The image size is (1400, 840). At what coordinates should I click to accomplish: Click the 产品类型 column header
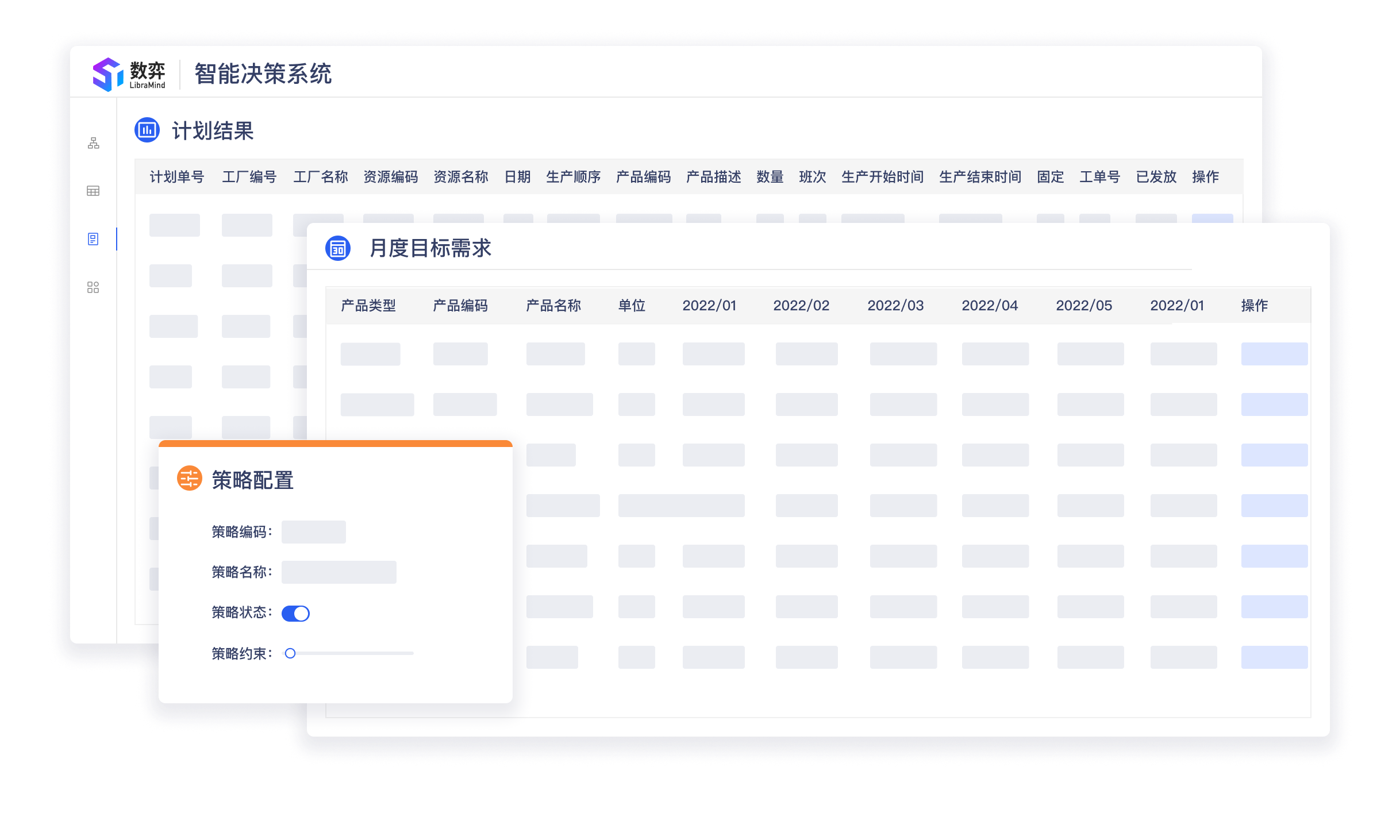[x=368, y=306]
